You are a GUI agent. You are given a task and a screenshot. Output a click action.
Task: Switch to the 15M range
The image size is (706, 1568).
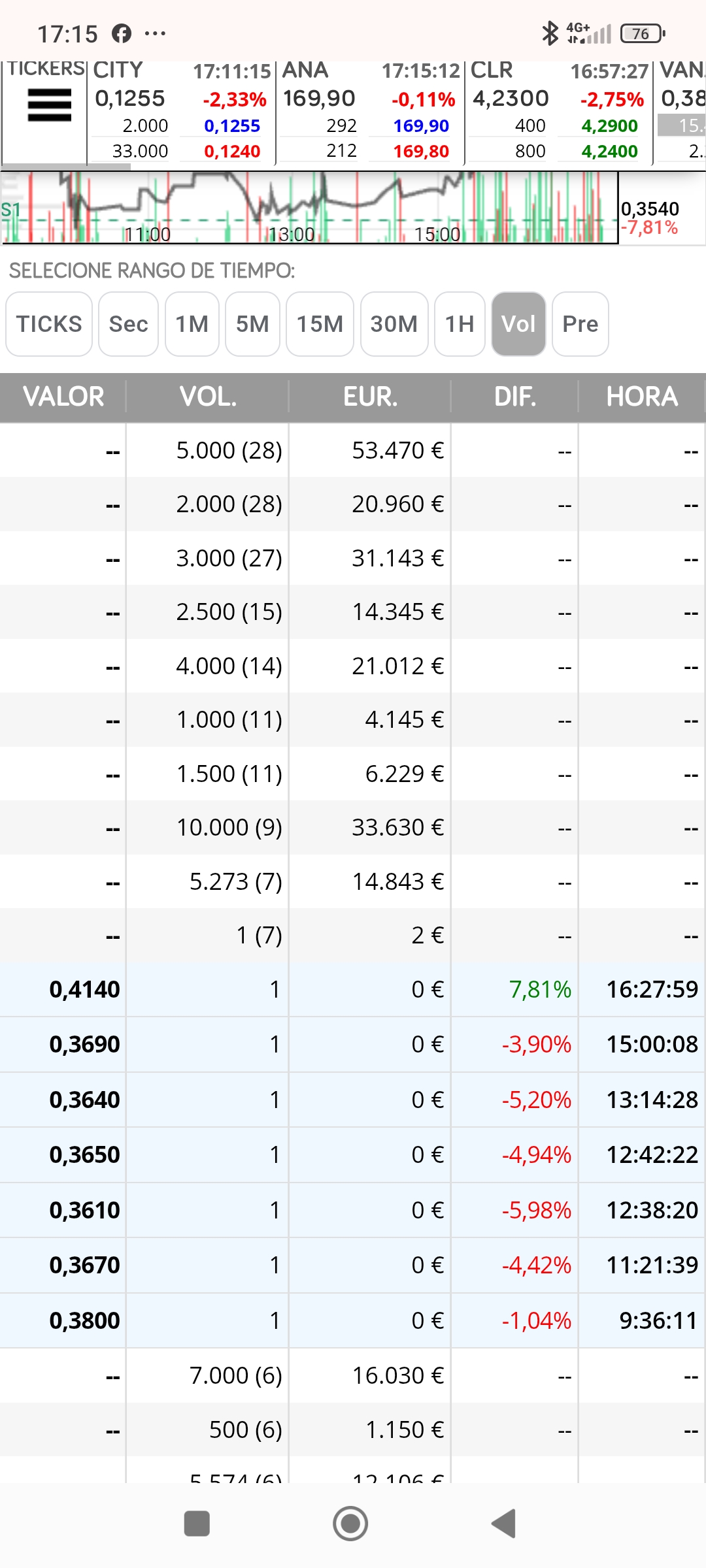click(320, 324)
